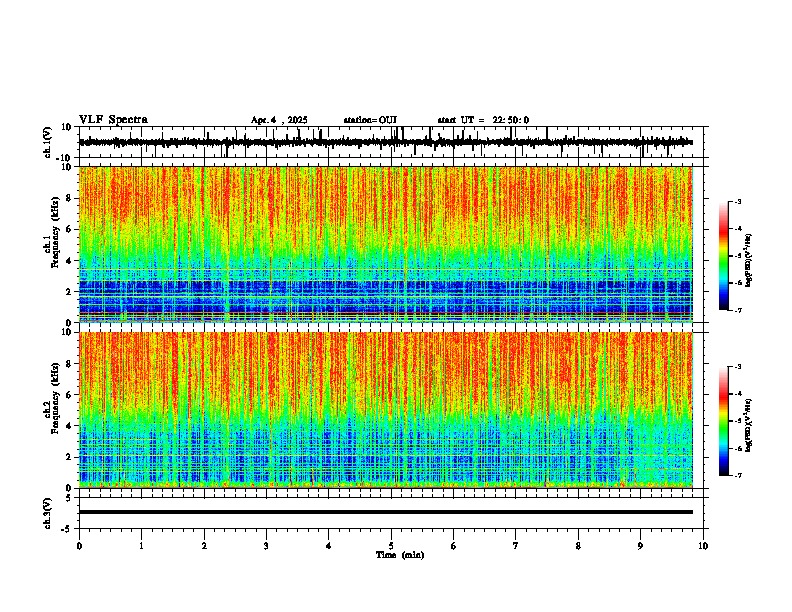Click the "-7" label on ch.2 color bar

click(x=738, y=475)
